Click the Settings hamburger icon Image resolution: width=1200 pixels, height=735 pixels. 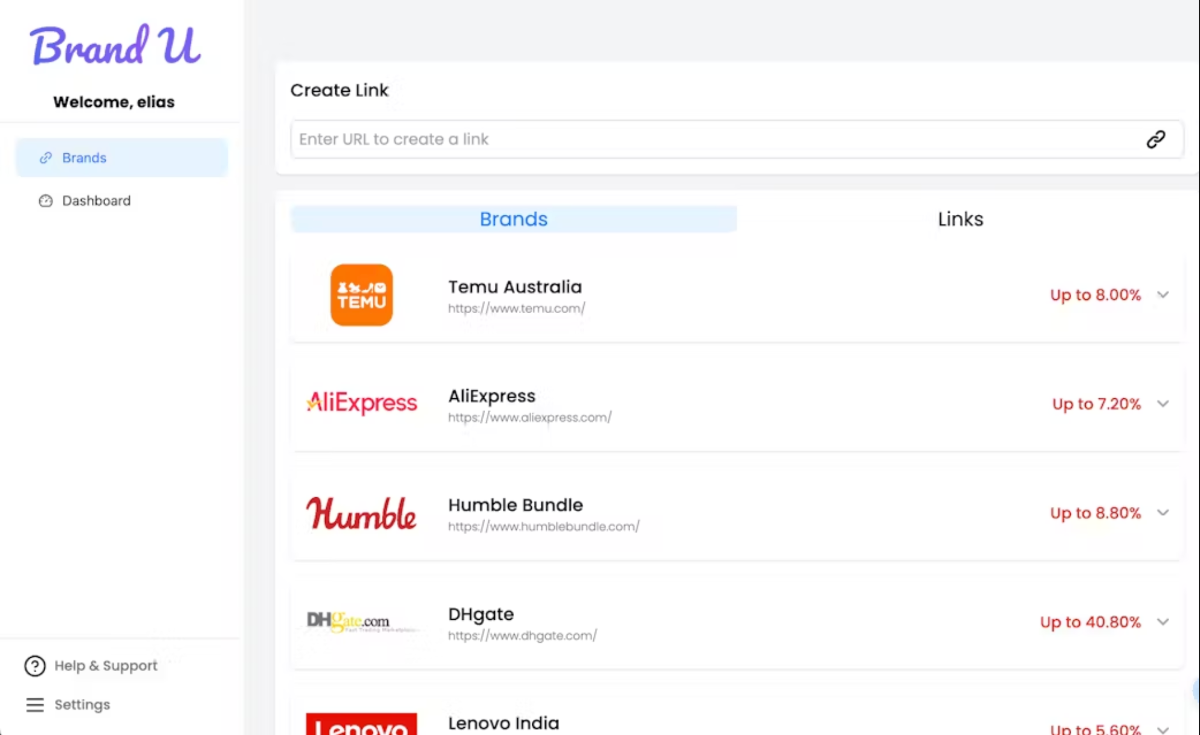(35, 705)
